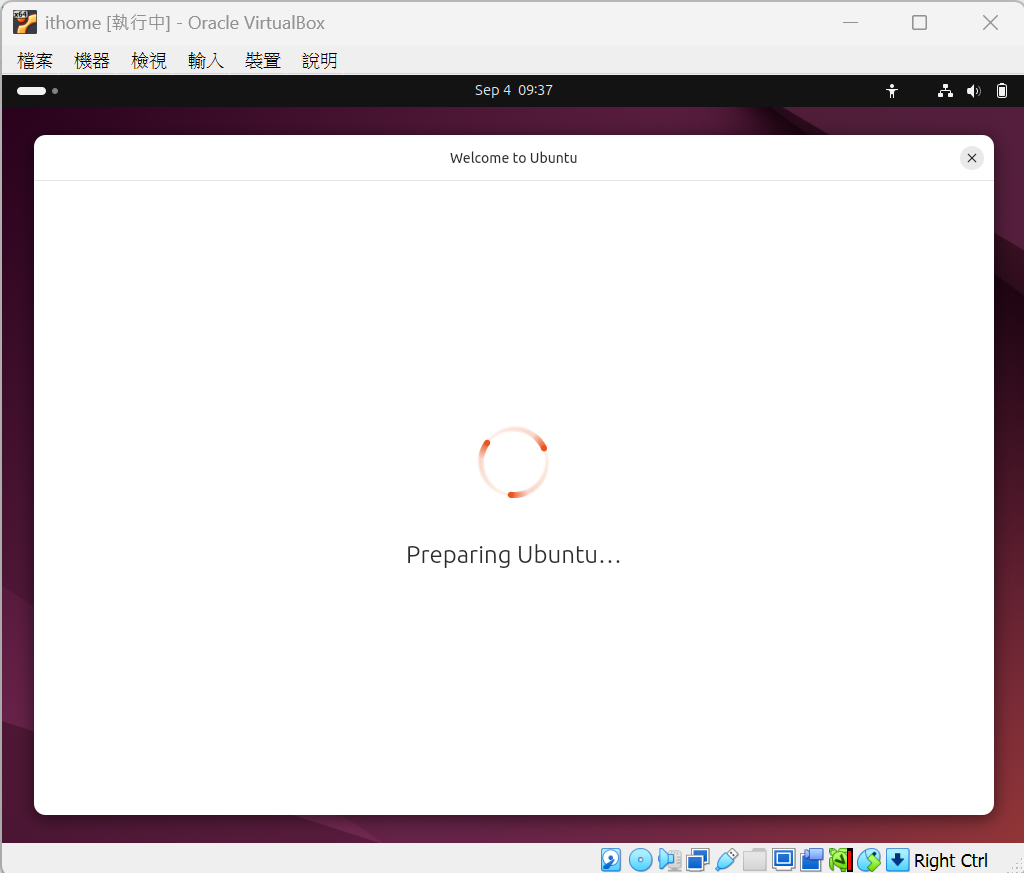
Task: Open the Sep 4 09:37 clock menu
Action: (x=513, y=90)
